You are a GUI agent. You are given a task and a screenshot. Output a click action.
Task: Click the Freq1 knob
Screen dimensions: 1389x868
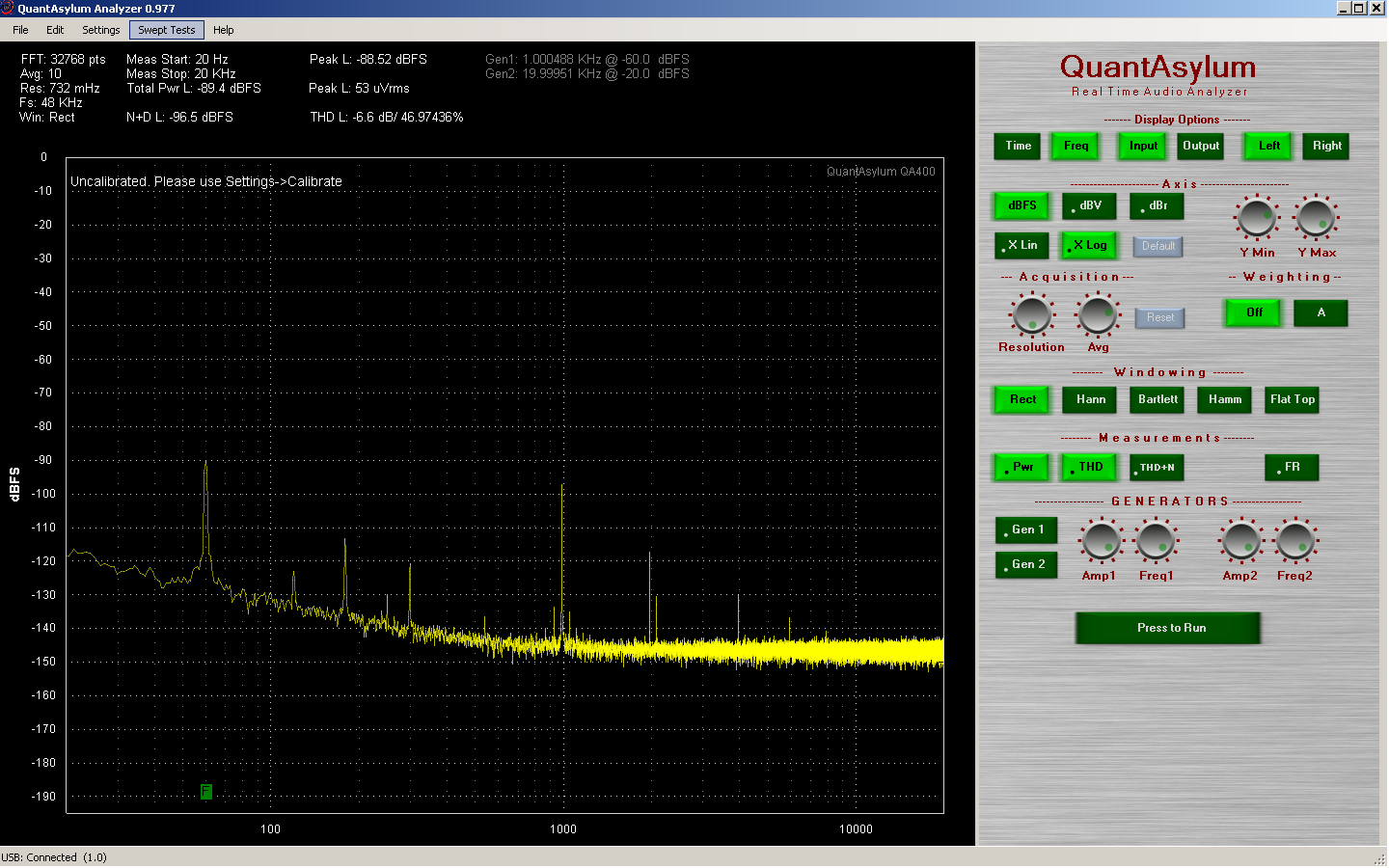pyautogui.click(x=1156, y=541)
